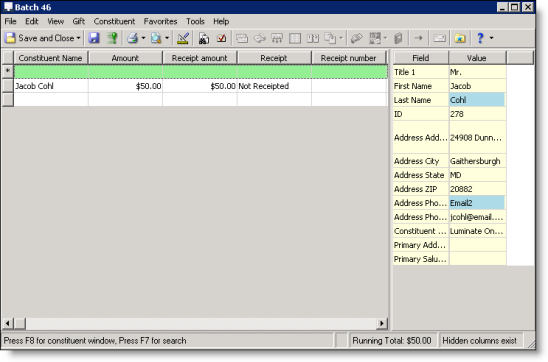The height and width of the screenshot is (362, 548).
Task: Click the print preview magnifier icon
Action: (x=156, y=38)
